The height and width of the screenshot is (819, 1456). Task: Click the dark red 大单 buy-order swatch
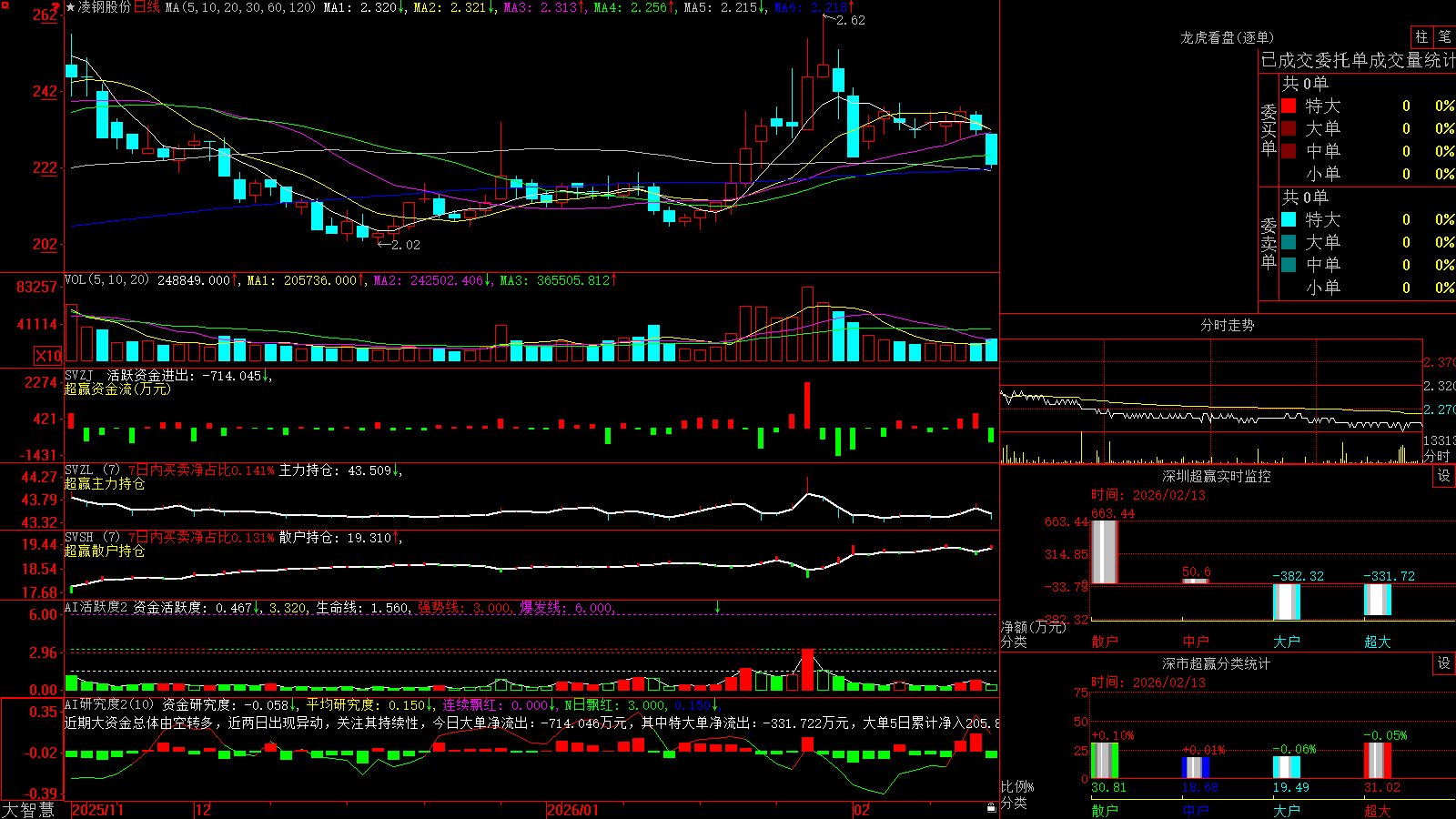click(1289, 128)
